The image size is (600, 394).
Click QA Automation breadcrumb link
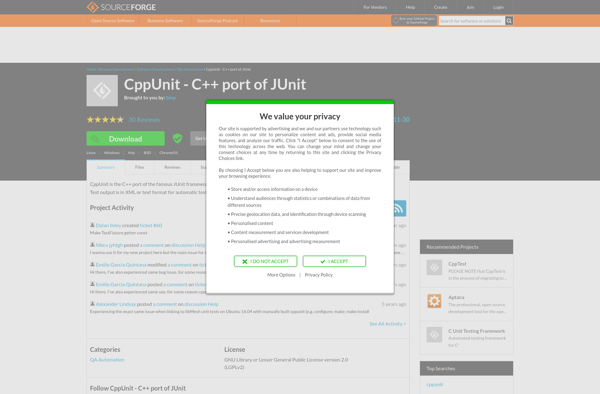[x=190, y=69]
